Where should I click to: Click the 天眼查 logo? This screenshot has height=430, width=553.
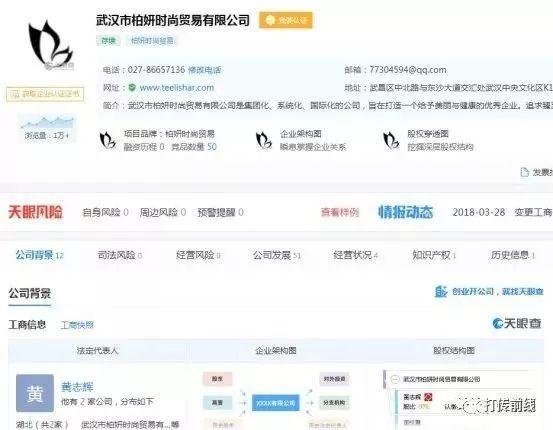517,323
